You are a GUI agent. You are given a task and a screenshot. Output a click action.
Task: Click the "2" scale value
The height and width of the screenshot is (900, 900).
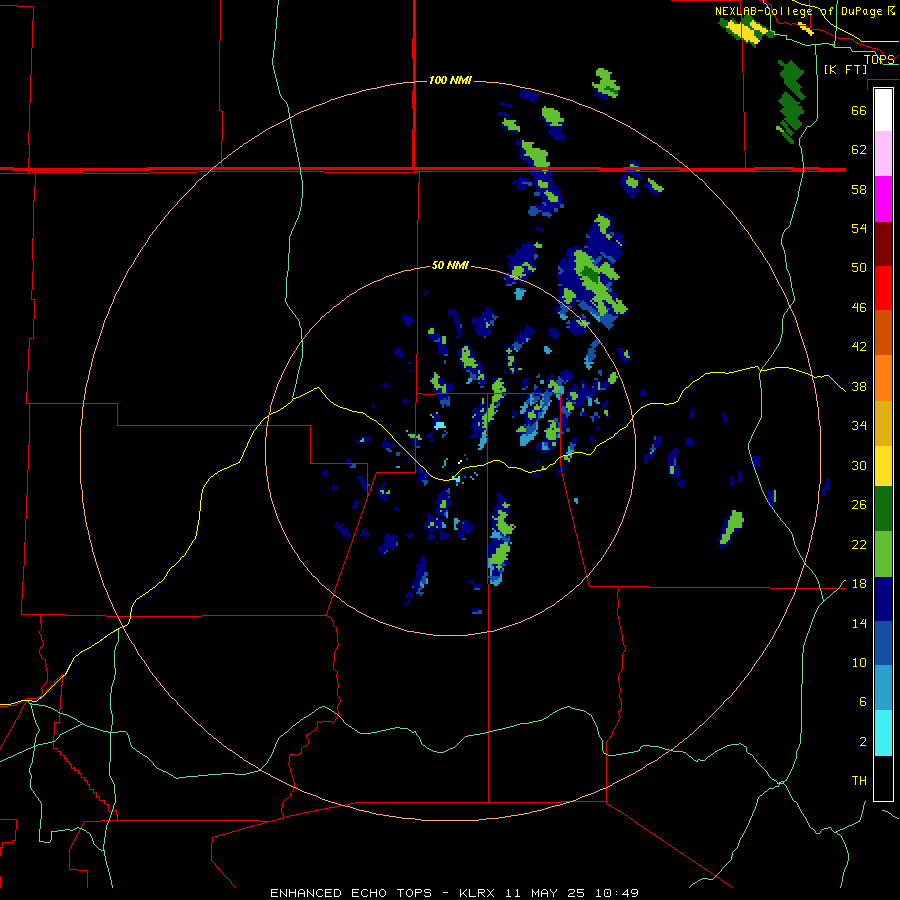[x=863, y=742]
